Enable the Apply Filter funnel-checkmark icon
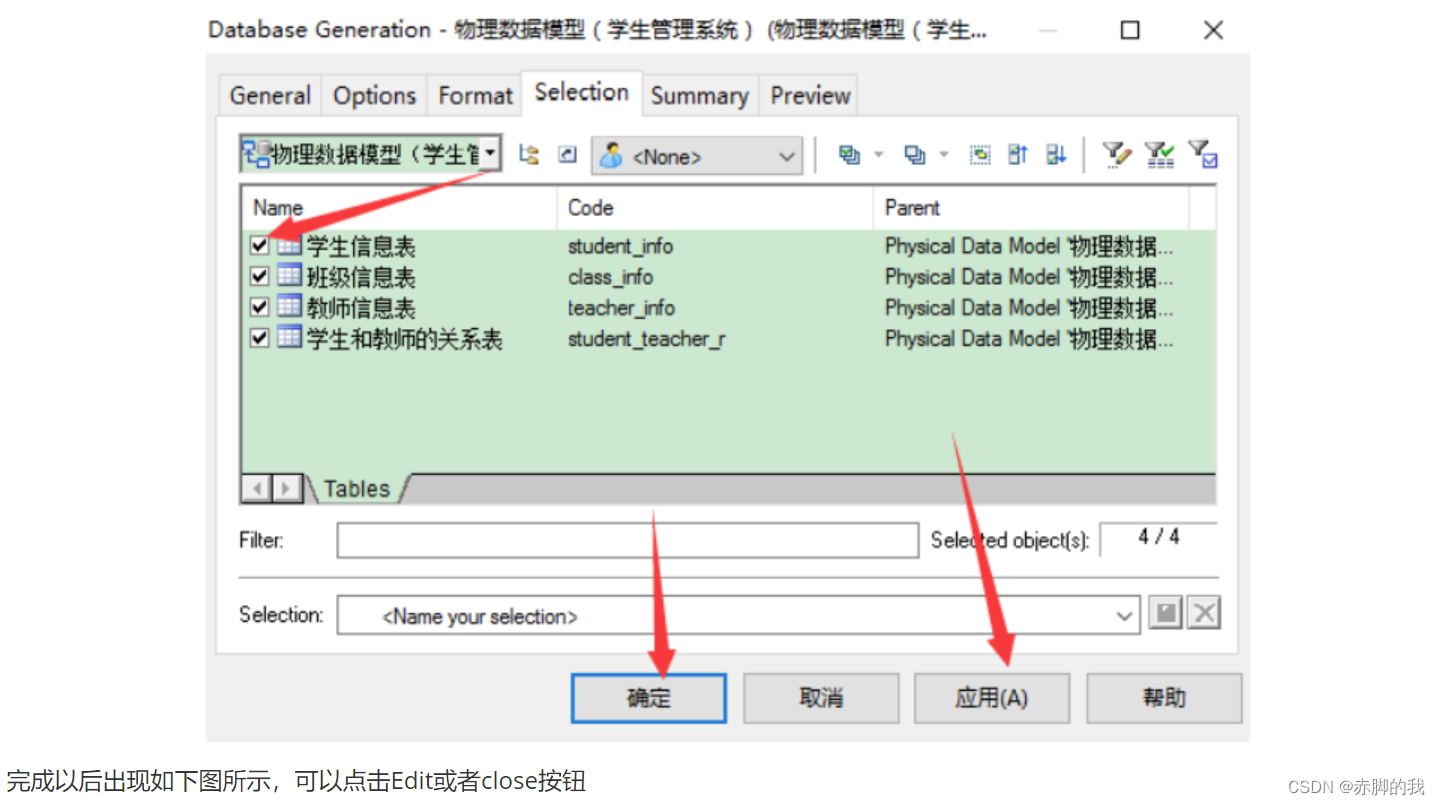This screenshot has width=1440, height=805. click(1160, 155)
